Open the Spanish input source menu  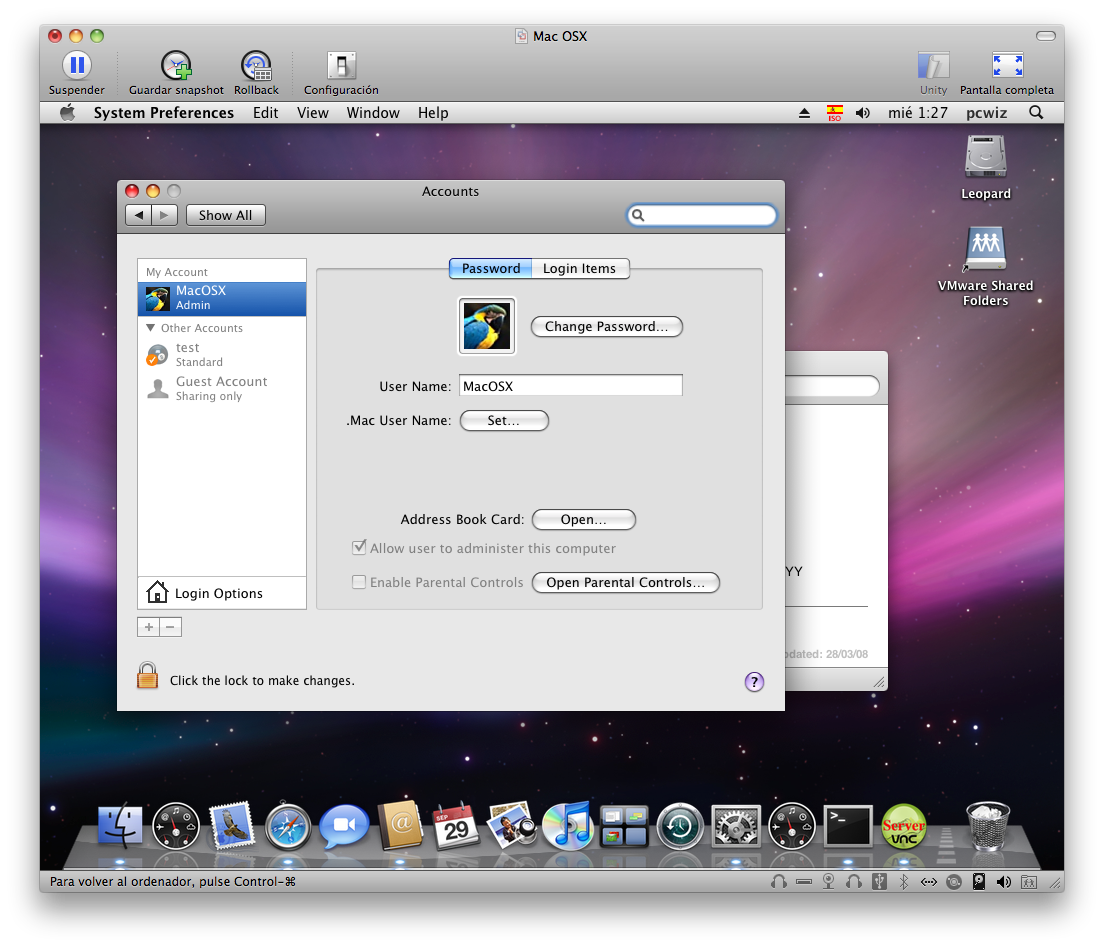coord(834,113)
